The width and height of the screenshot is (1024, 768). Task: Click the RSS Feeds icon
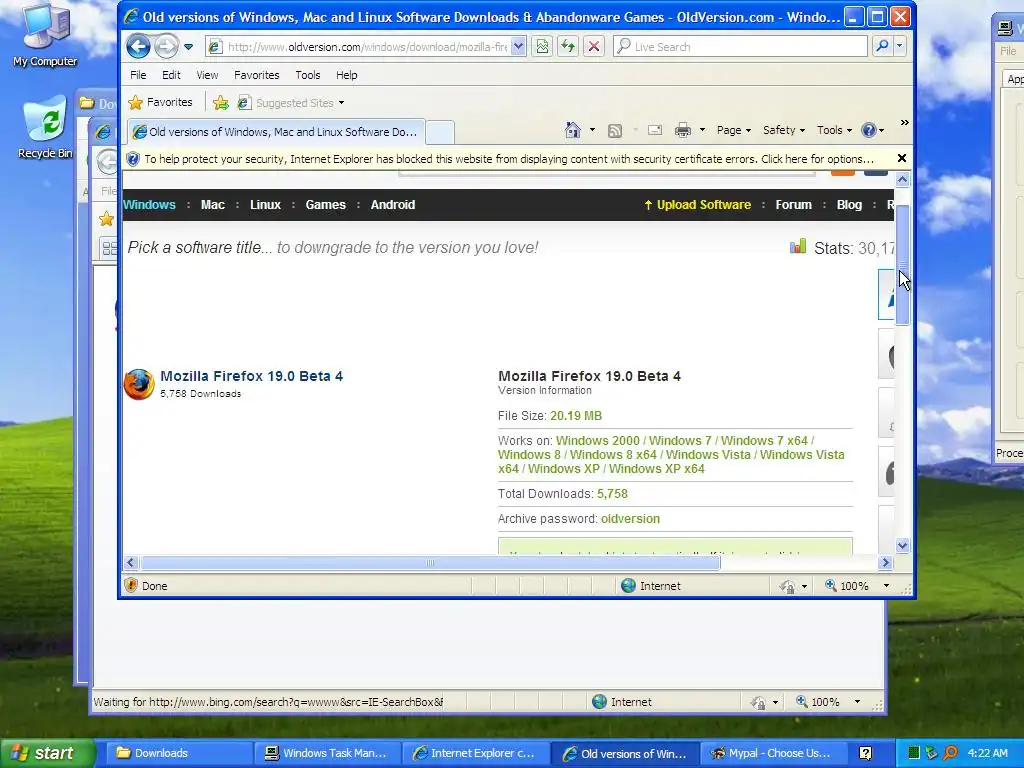click(x=615, y=131)
